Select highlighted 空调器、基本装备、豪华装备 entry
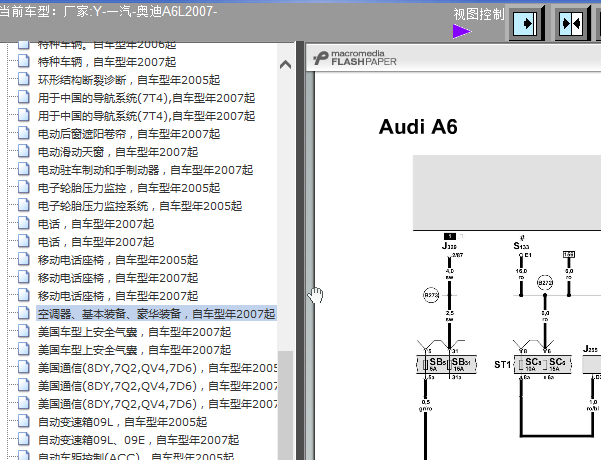This screenshot has height=460, width=601. pyautogui.click(x=156, y=314)
